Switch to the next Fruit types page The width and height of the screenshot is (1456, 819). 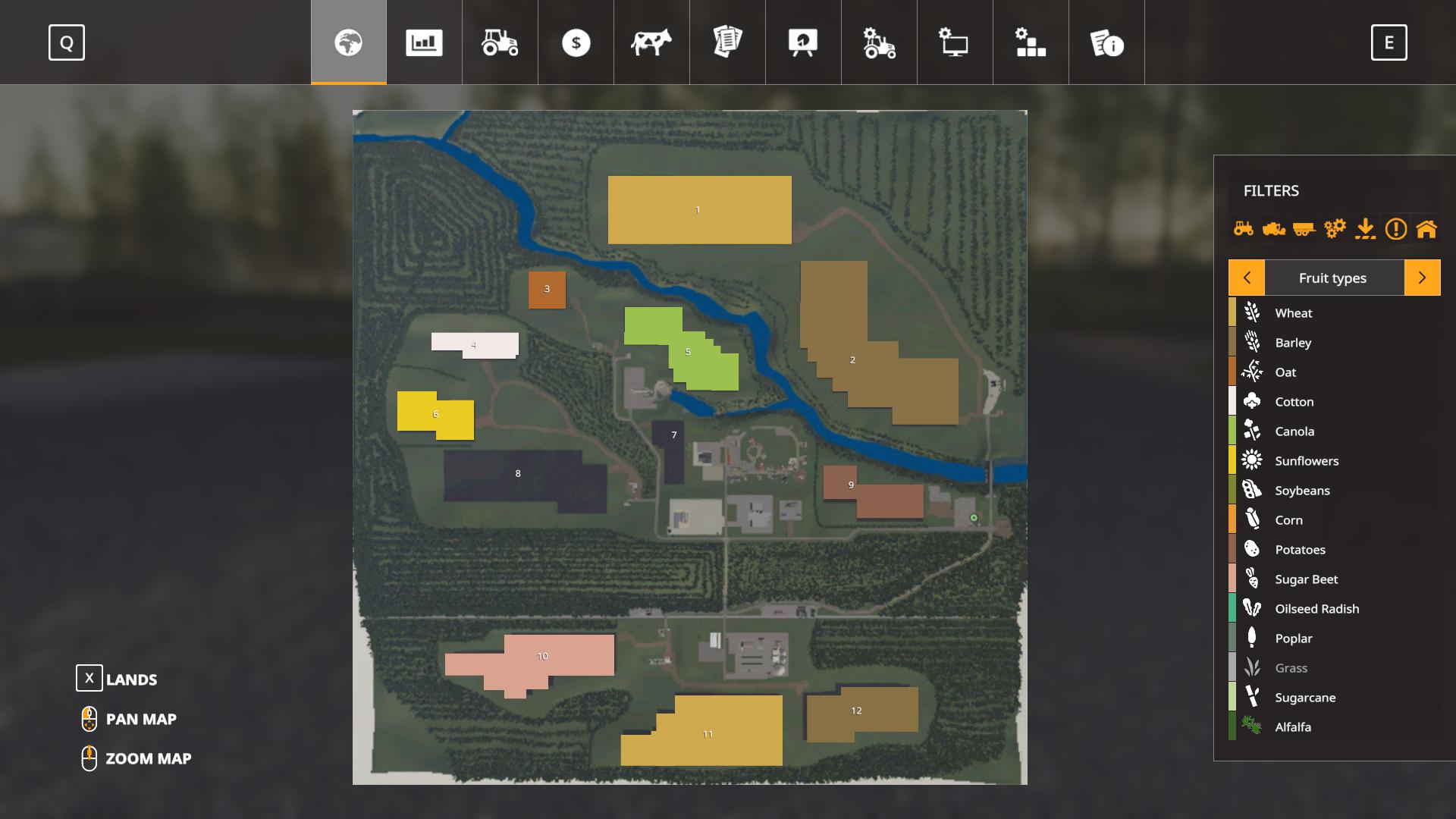tap(1422, 278)
